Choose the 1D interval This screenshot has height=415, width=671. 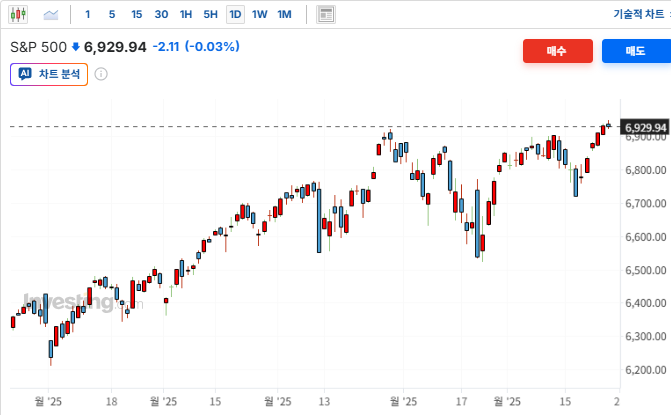point(235,15)
